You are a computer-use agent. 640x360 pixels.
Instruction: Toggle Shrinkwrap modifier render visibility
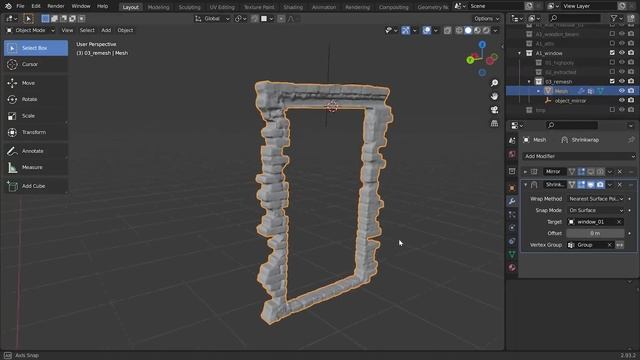point(600,185)
